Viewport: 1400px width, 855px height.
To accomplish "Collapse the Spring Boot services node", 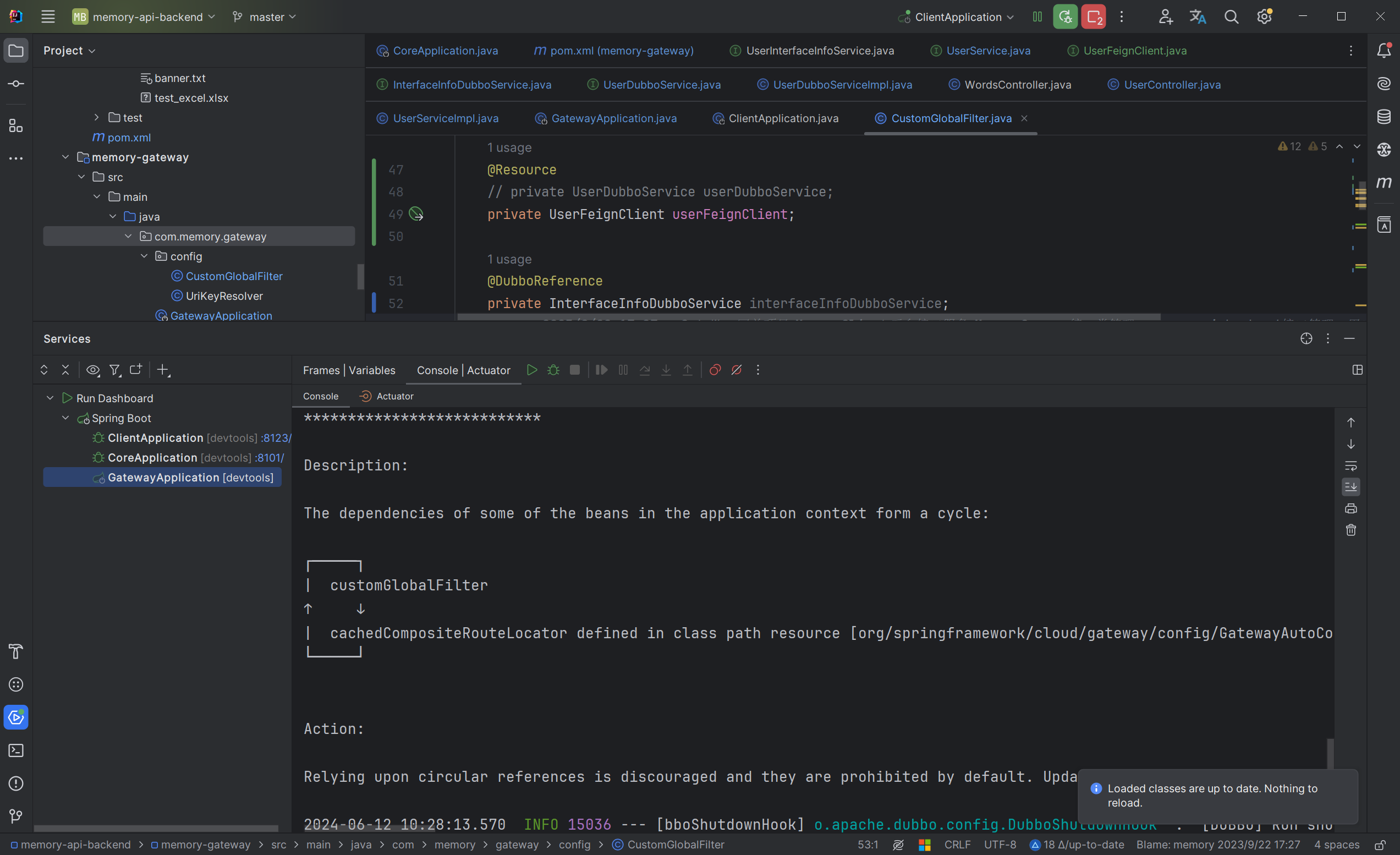I will pyautogui.click(x=65, y=418).
